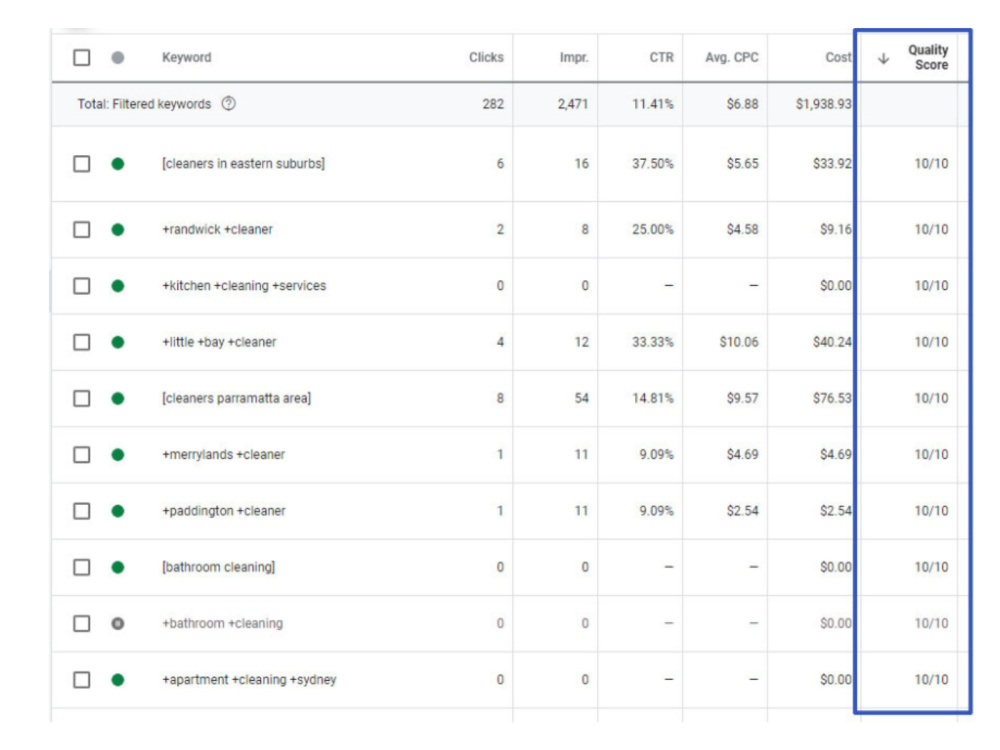Viewport: 1000px width, 750px height.
Task: Check the +paddington +cleaner row checkbox
Action: pos(82,511)
